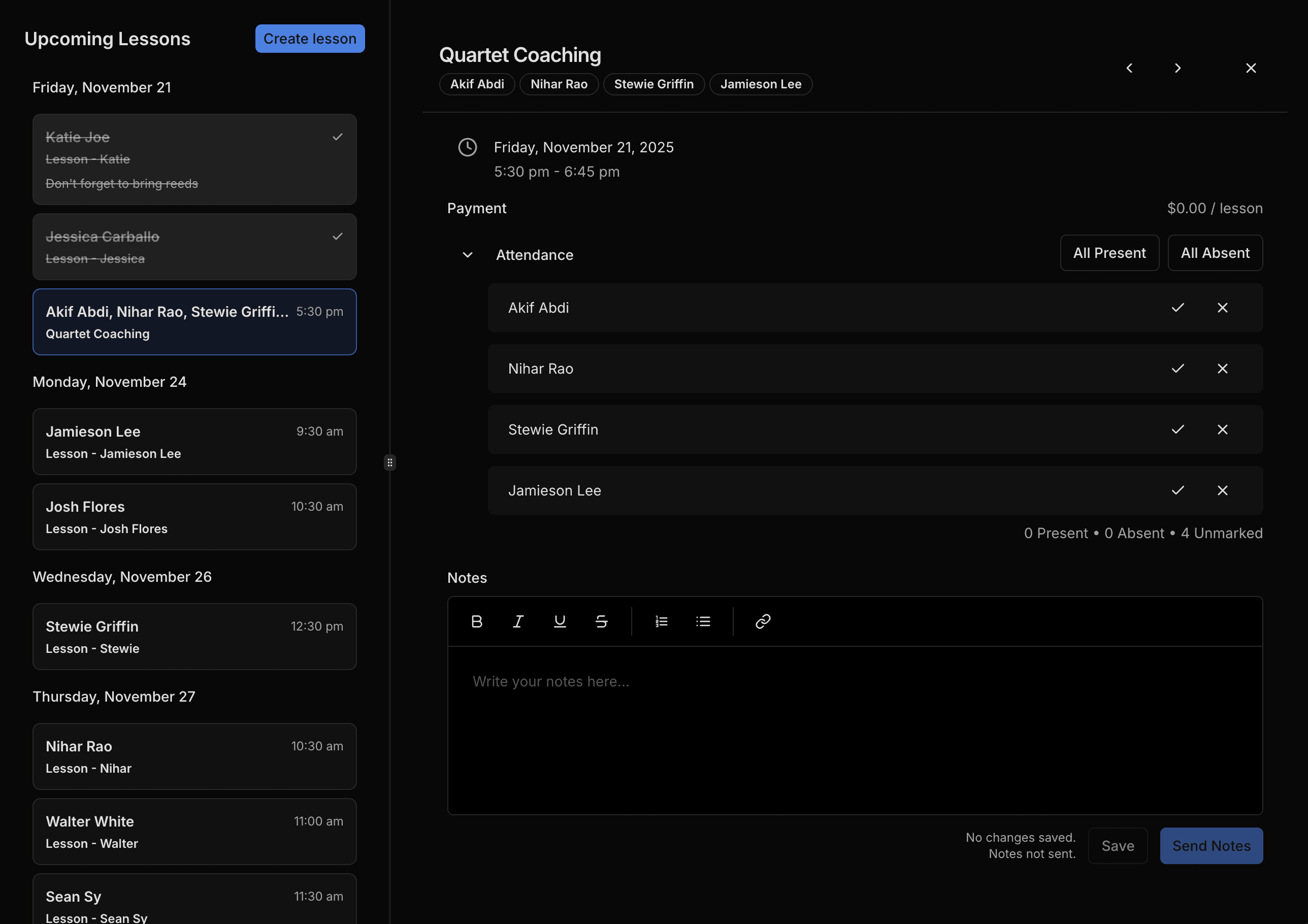Click the Send Notes button

(x=1211, y=845)
